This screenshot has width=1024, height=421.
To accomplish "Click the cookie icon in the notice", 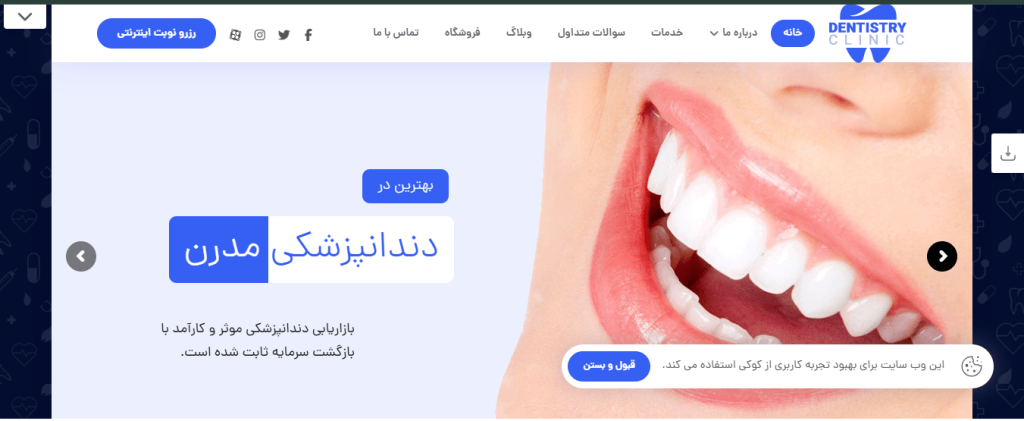I will click(x=971, y=366).
